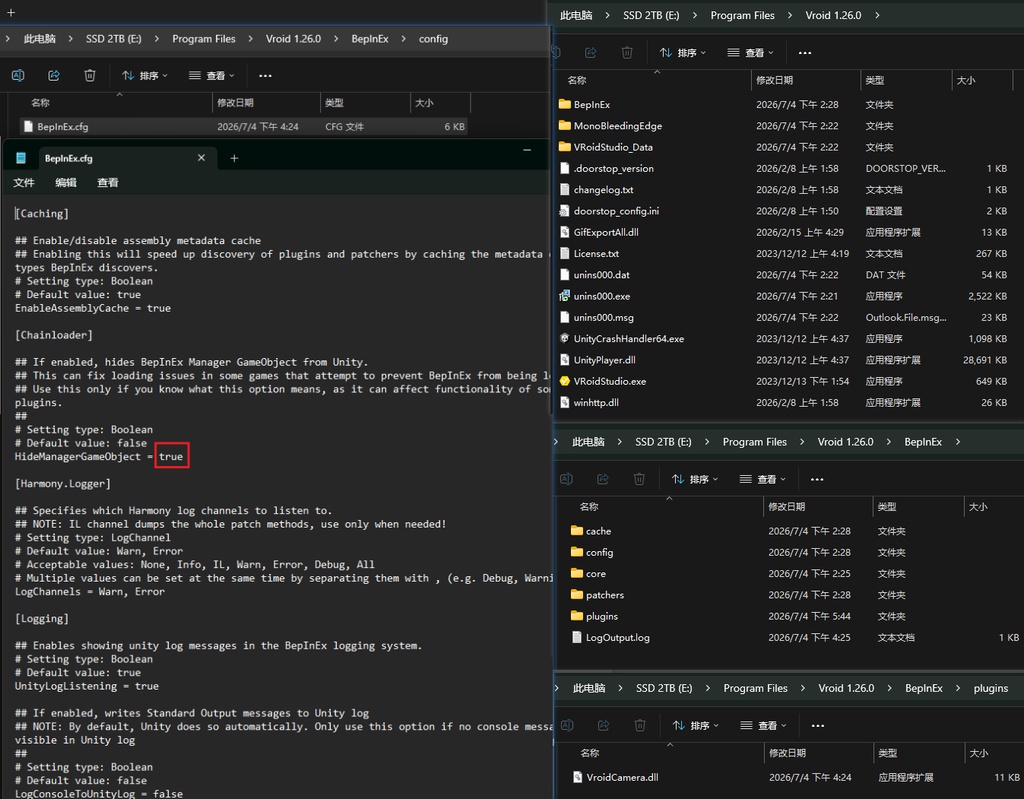Click the rename icon in plugins window toolbar
The image size is (1024, 799).
pos(567,725)
